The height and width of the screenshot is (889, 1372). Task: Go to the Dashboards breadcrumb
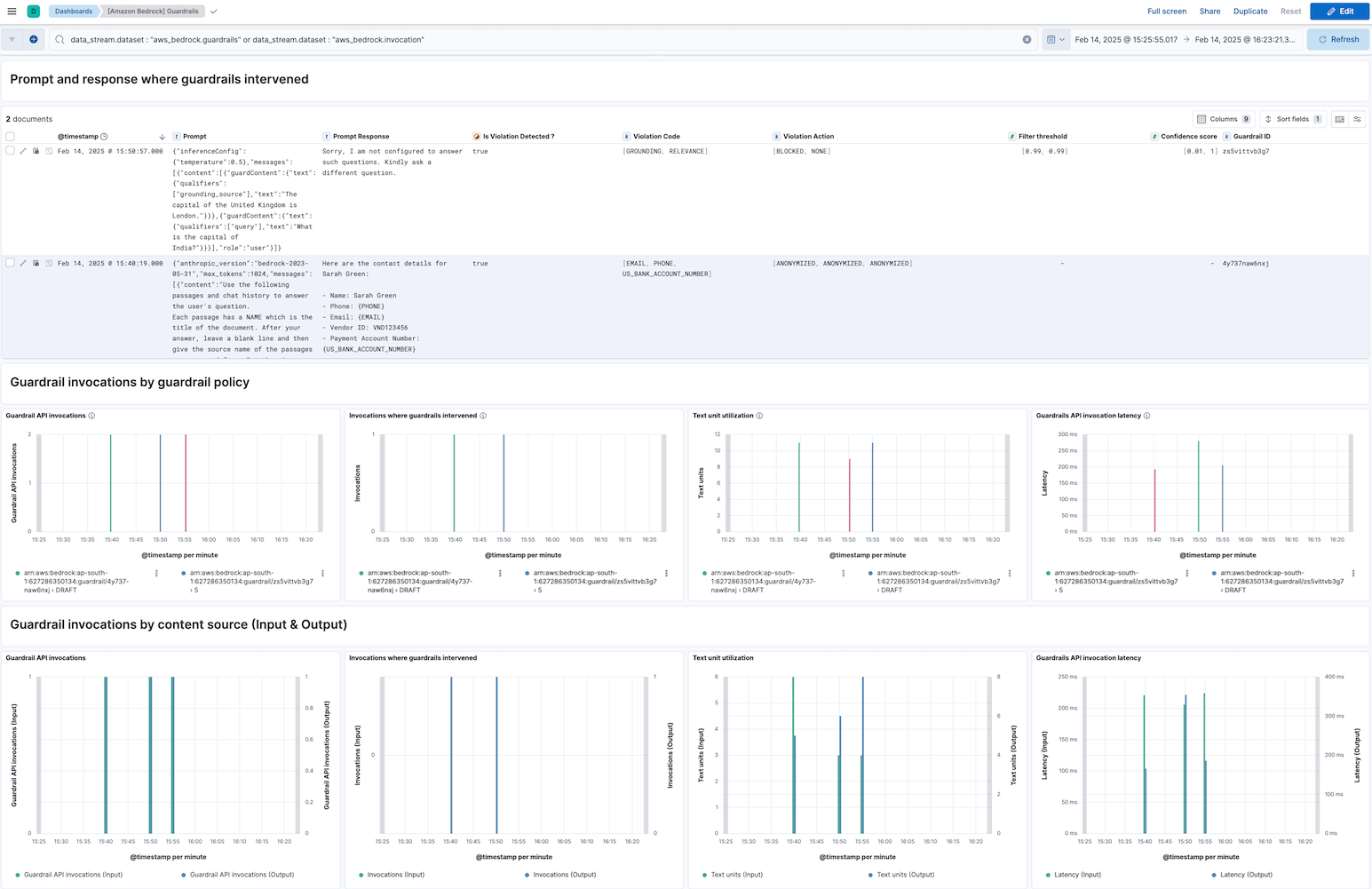coord(73,12)
